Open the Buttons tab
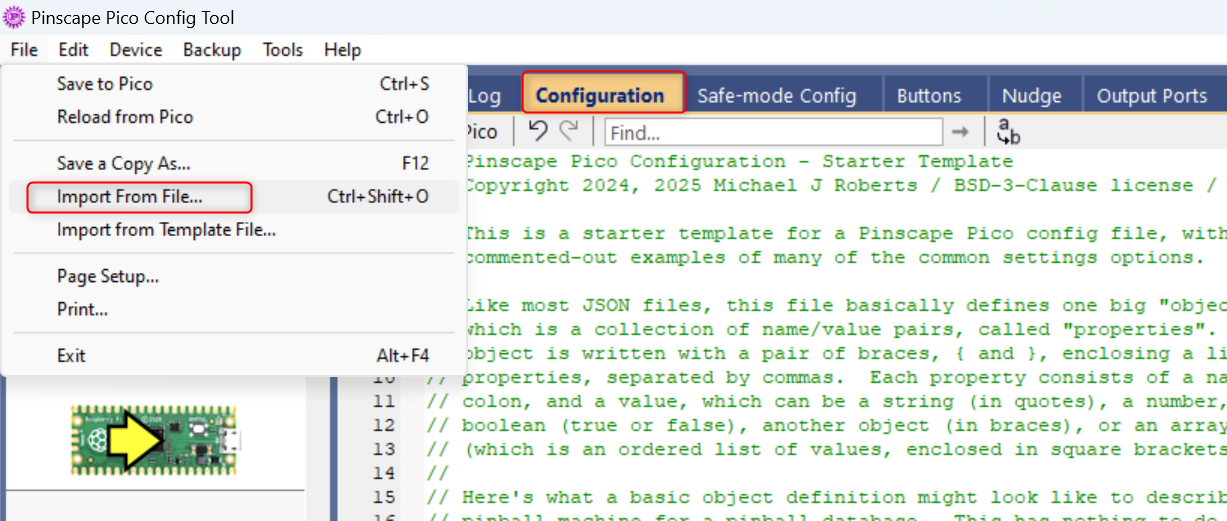Image resolution: width=1227 pixels, height=521 pixels. (x=929, y=96)
